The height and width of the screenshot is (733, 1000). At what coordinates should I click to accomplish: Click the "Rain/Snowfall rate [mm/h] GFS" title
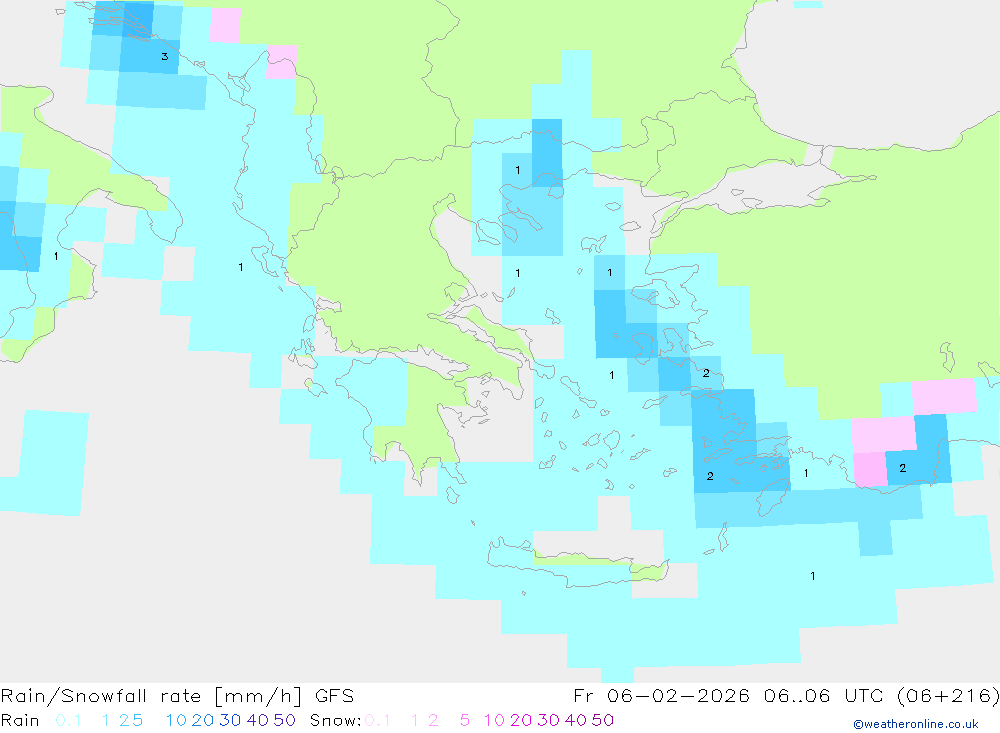177,696
